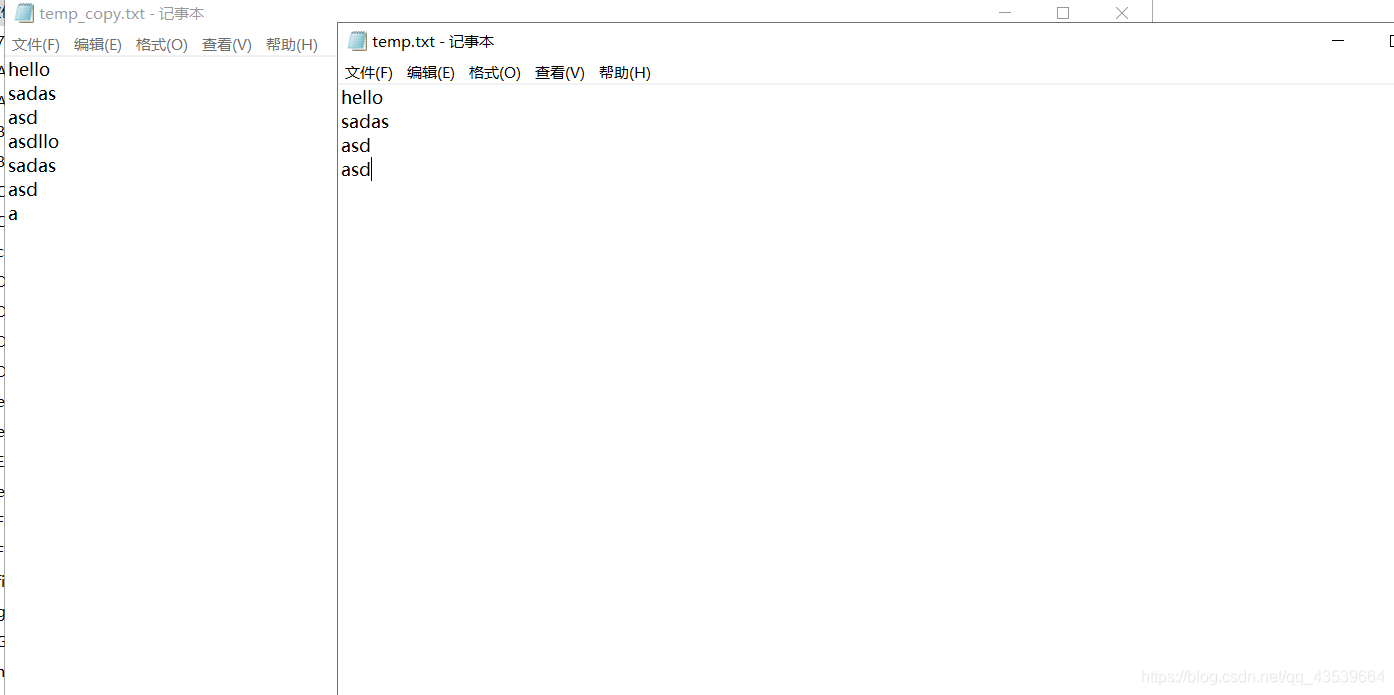Open 帮助(H) menu in temp_copy.txt window
This screenshot has height=695, width=1394.
[x=292, y=45]
